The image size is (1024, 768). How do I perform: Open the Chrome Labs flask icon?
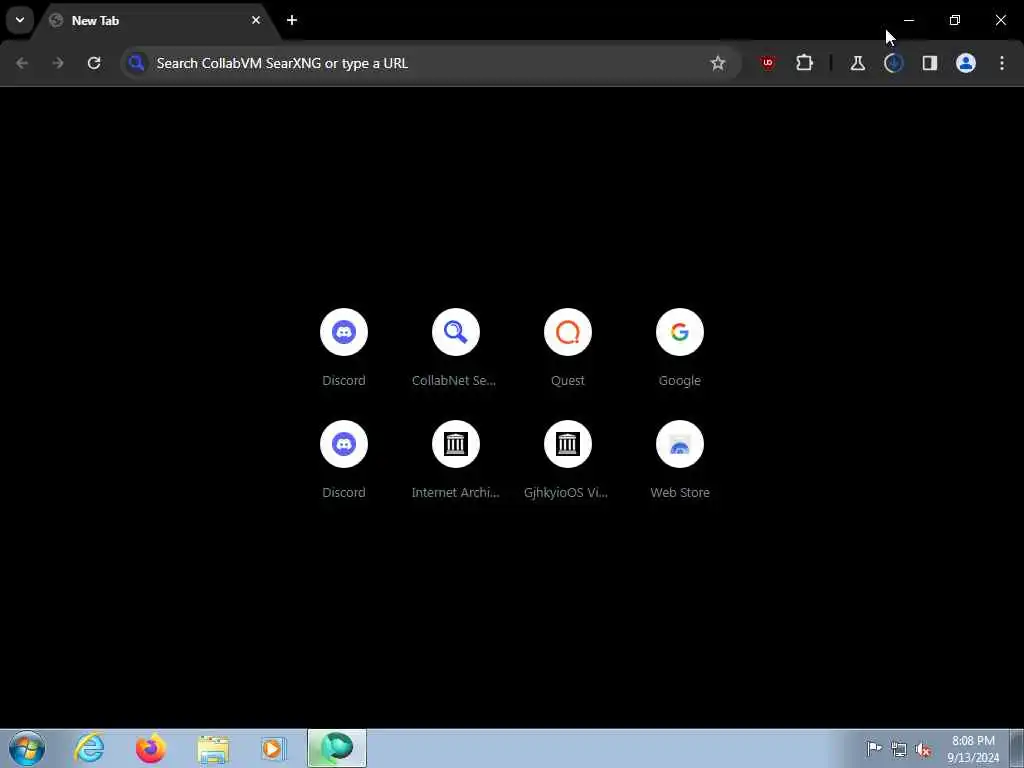pyautogui.click(x=857, y=63)
